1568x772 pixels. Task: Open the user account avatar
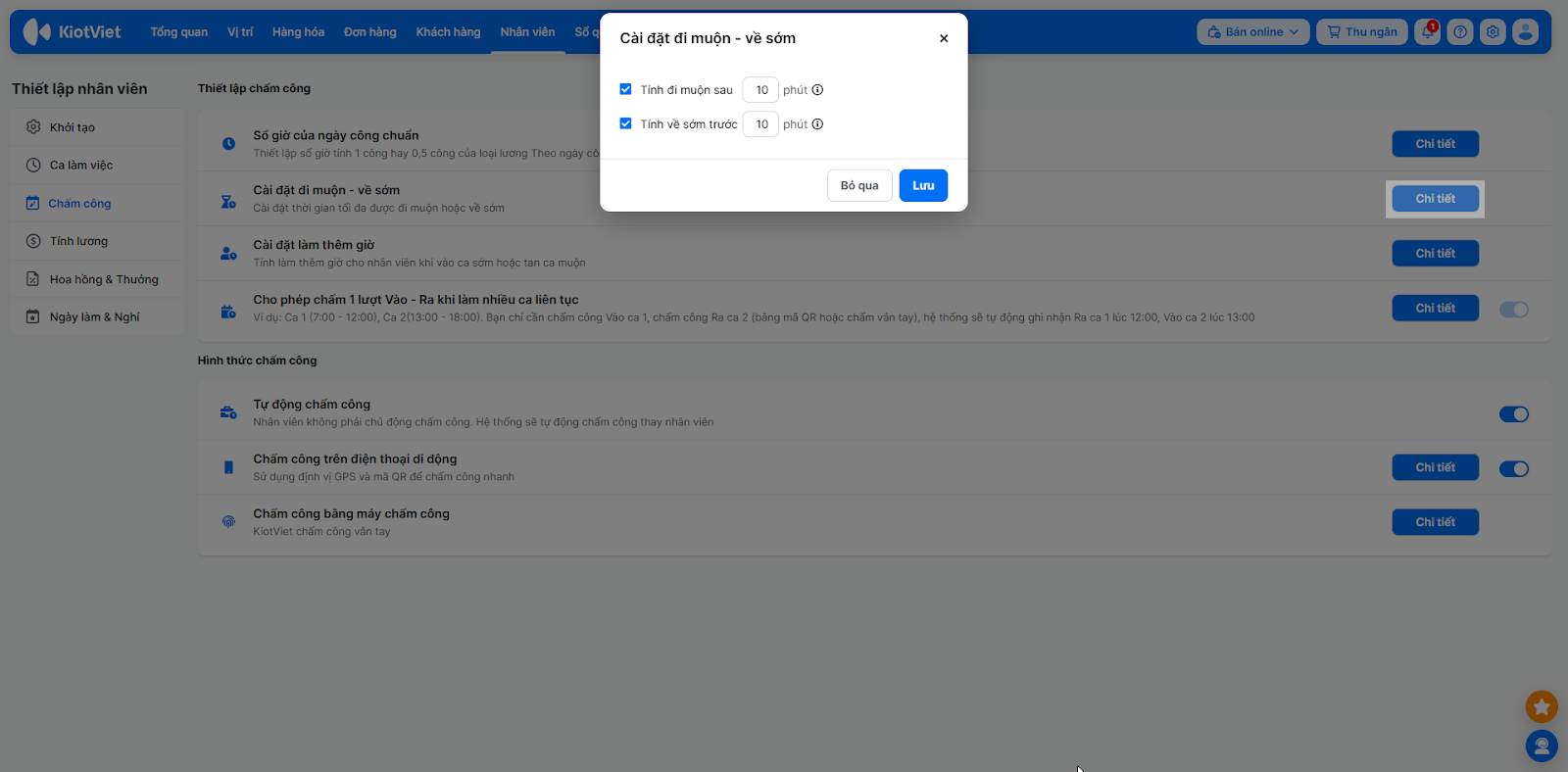point(1525,32)
